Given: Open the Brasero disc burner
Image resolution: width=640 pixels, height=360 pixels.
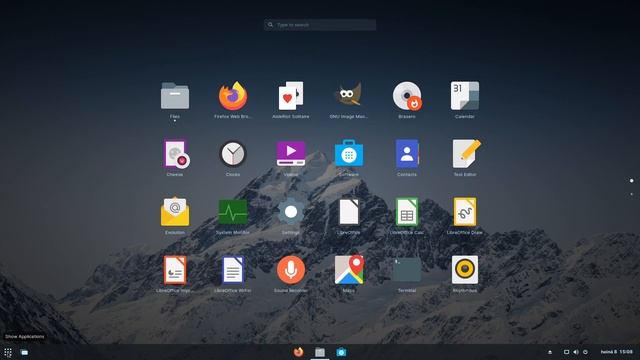Looking at the screenshot, I should (x=407, y=96).
